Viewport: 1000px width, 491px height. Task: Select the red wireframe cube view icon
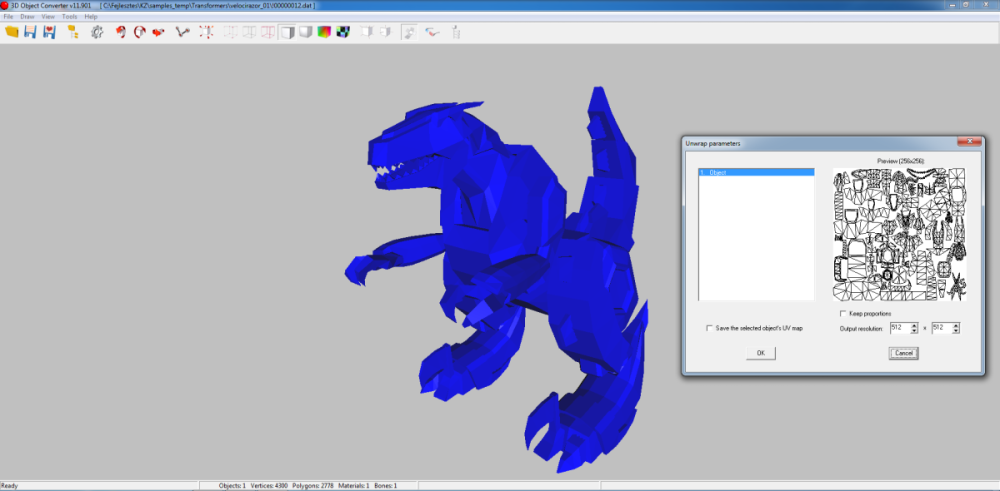click(268, 32)
